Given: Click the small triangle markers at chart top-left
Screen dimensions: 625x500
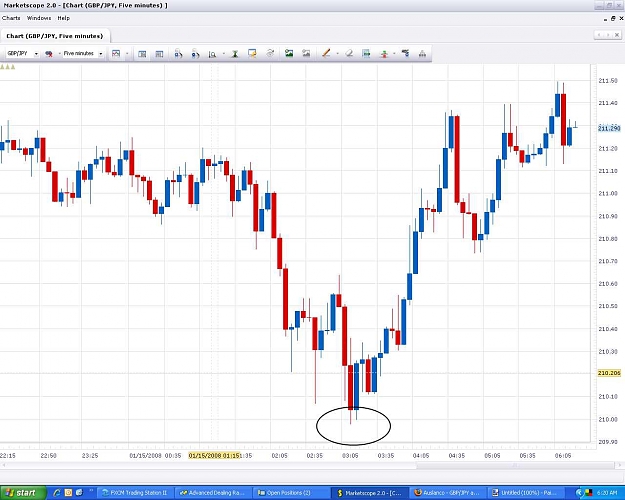Looking at the screenshot, I should (8, 67).
